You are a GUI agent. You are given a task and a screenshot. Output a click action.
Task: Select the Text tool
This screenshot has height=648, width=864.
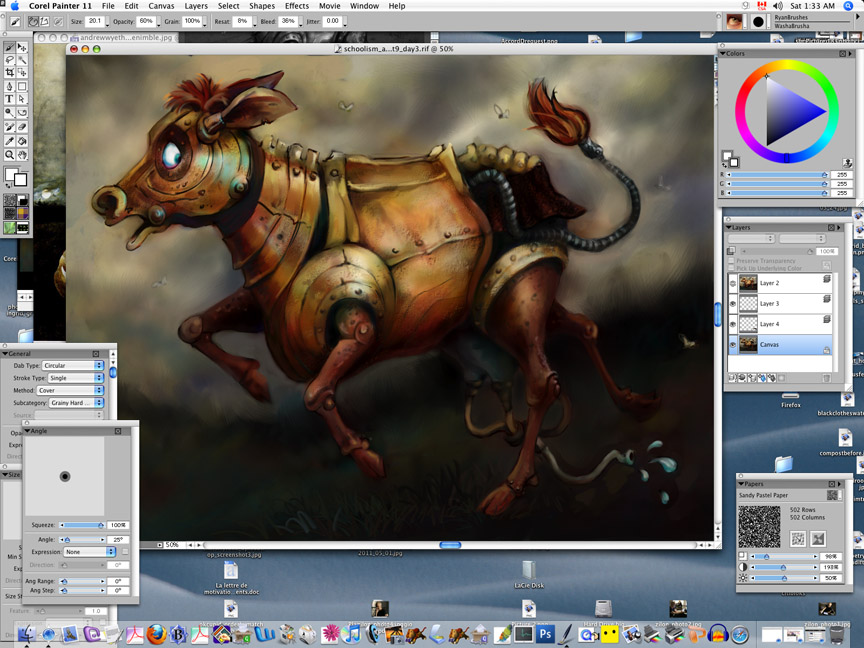(x=9, y=99)
